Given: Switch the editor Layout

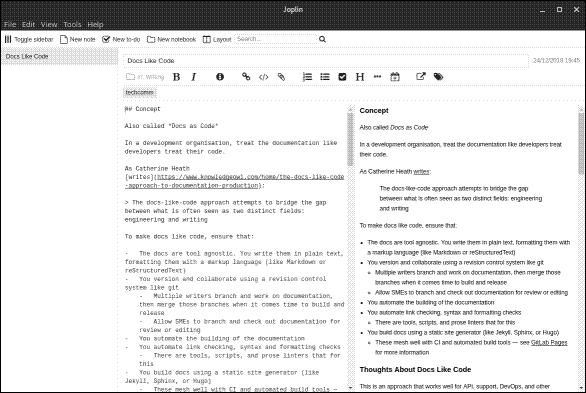Looking at the screenshot, I should point(217,39).
